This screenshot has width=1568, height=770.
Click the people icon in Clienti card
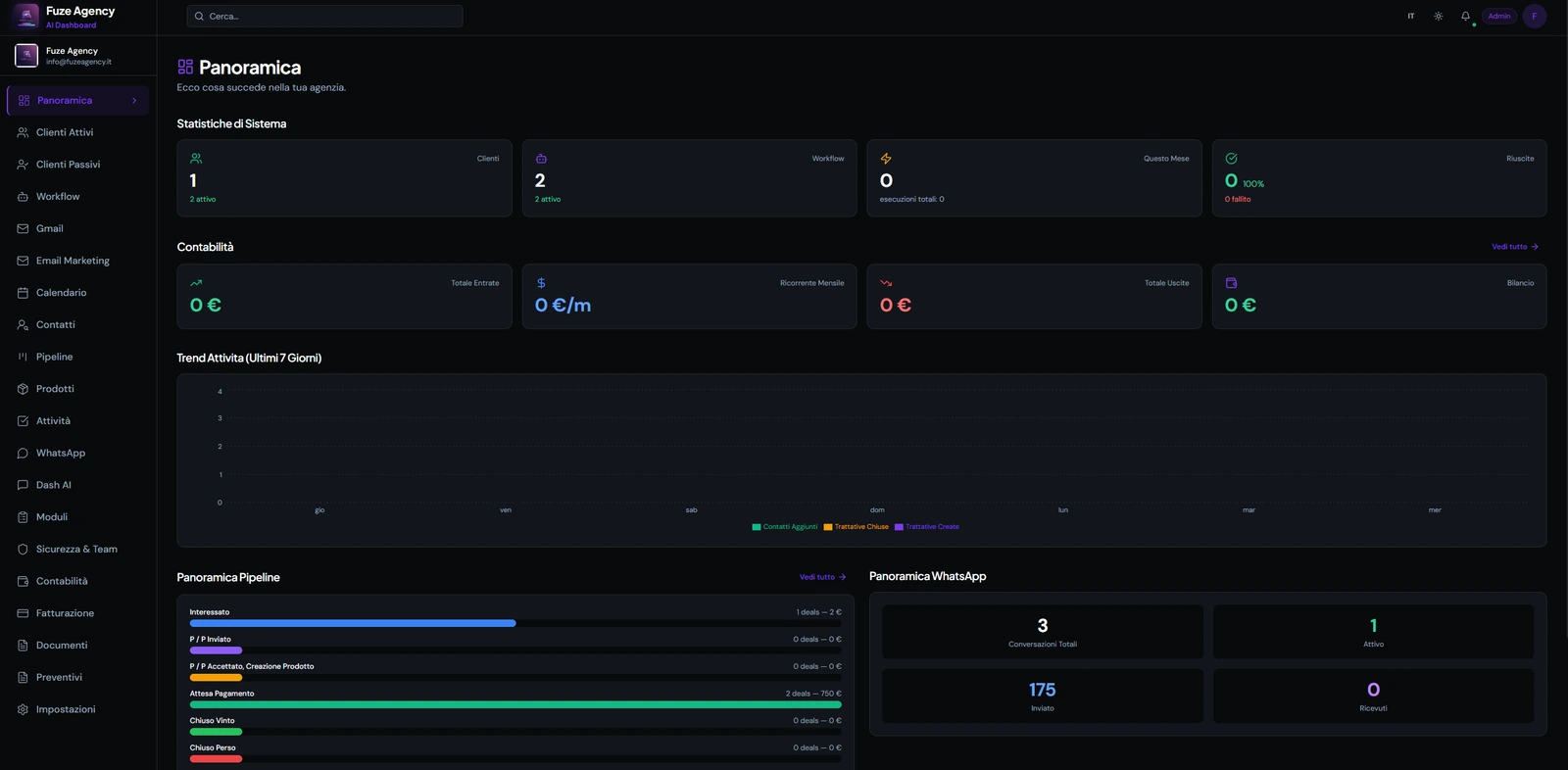click(x=196, y=159)
